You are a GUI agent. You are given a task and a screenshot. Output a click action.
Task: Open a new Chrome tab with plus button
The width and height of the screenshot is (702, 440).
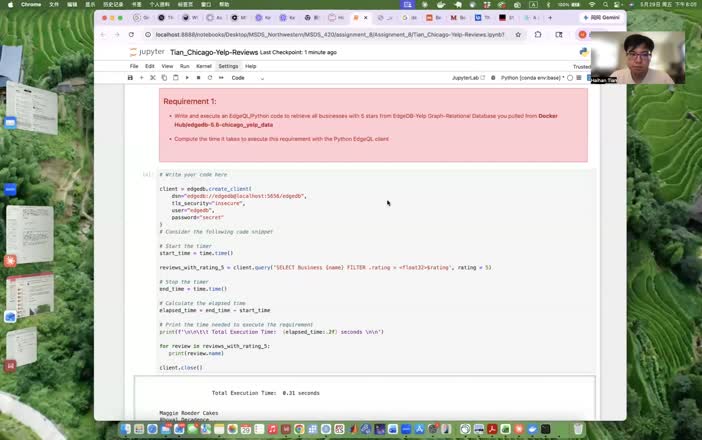[550, 18]
